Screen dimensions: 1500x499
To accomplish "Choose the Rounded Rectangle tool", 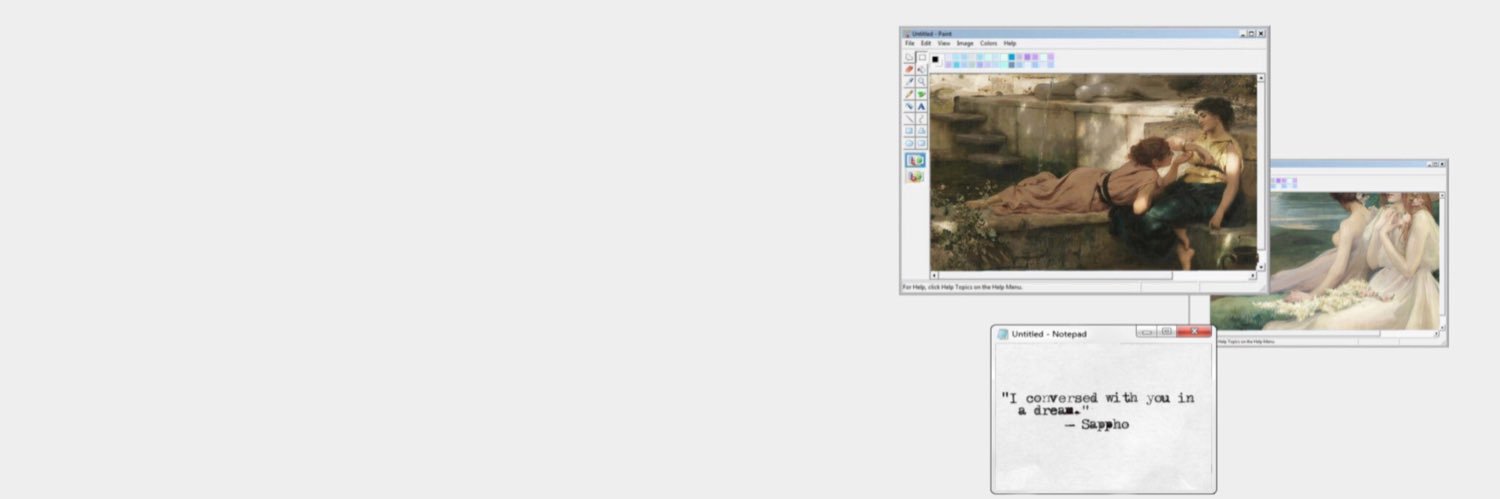I will tap(922, 143).
